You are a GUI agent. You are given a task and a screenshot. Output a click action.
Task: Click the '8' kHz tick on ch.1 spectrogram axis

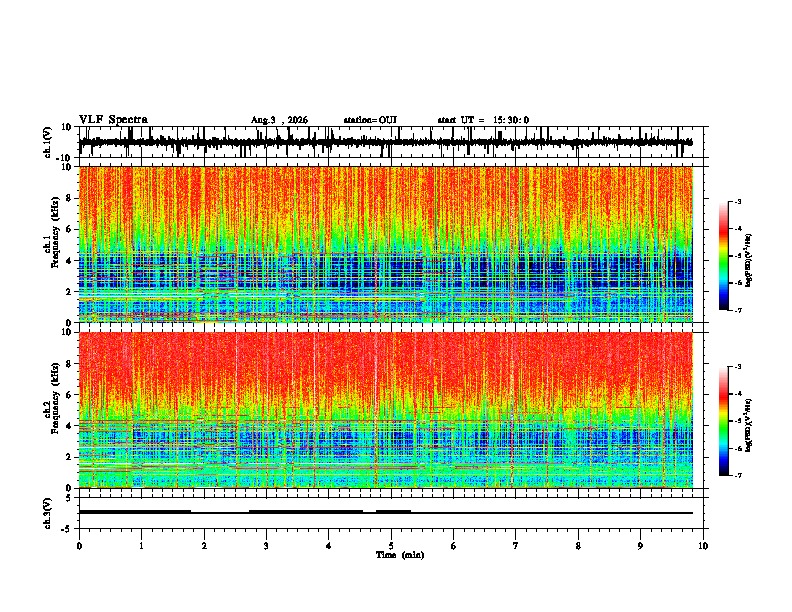pyautogui.click(x=69, y=198)
